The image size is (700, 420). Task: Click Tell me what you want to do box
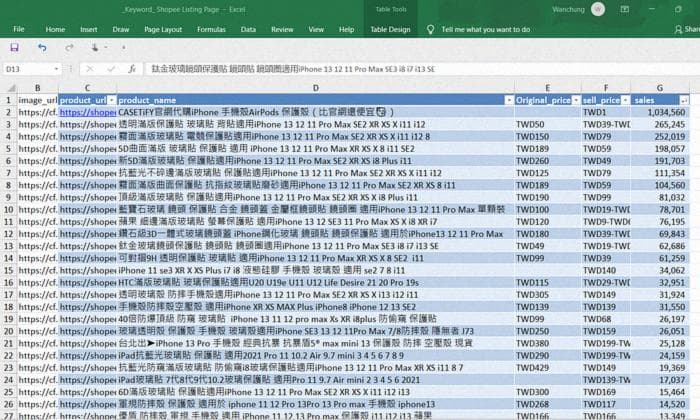click(486, 29)
